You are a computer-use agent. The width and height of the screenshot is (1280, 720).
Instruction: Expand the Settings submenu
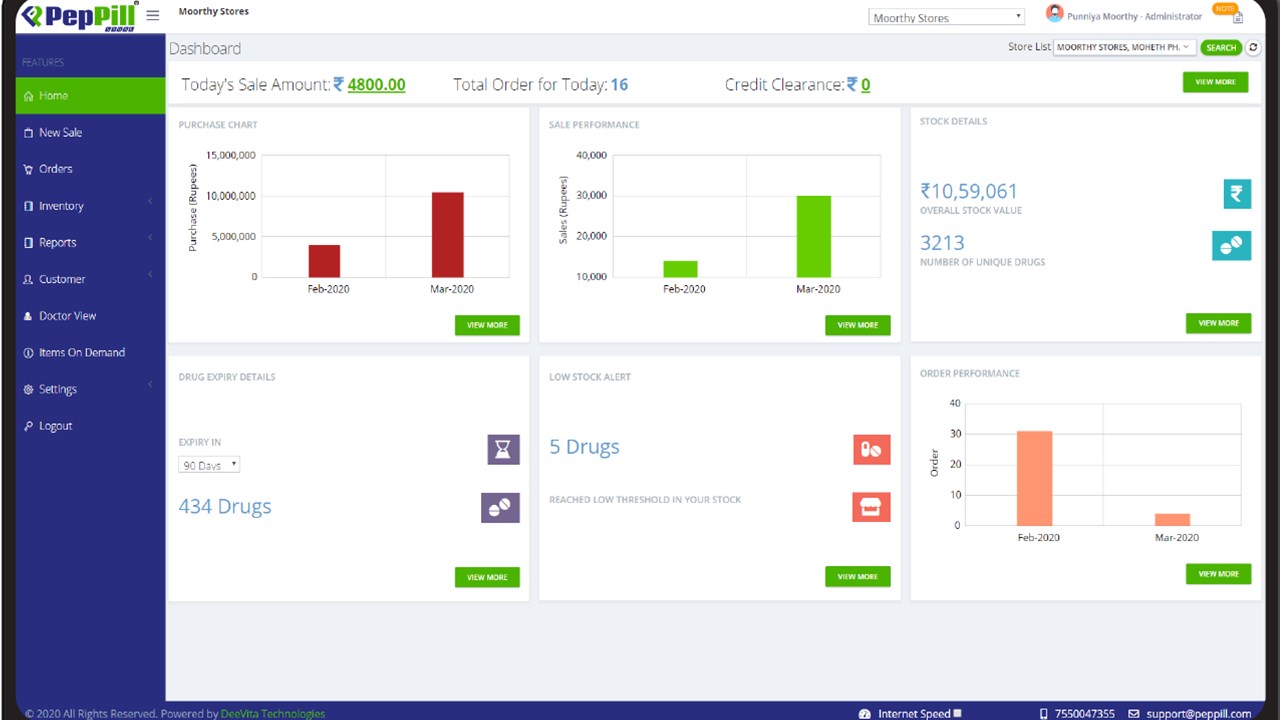point(90,389)
